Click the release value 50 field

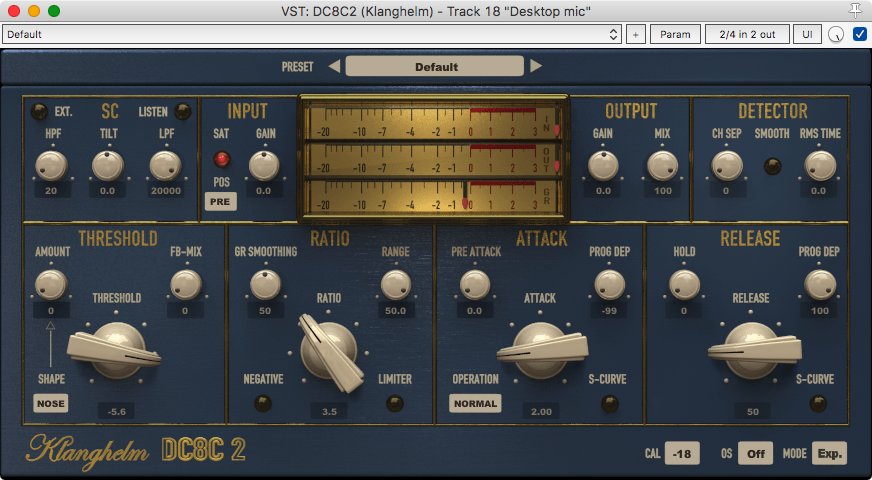[752, 412]
